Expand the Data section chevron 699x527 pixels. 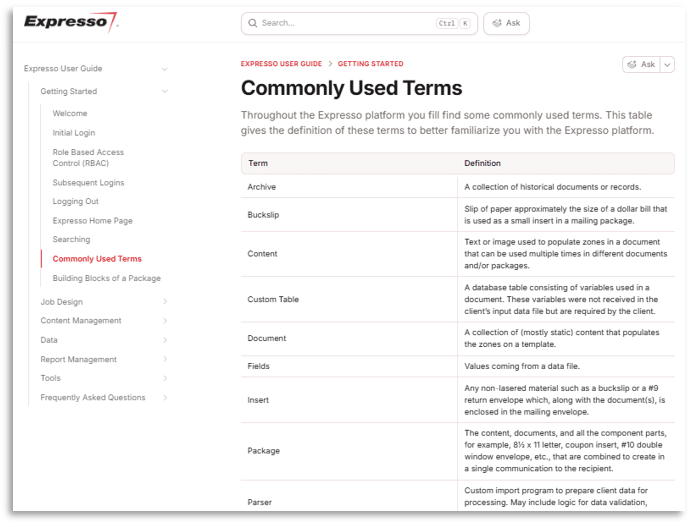pyautogui.click(x=165, y=340)
